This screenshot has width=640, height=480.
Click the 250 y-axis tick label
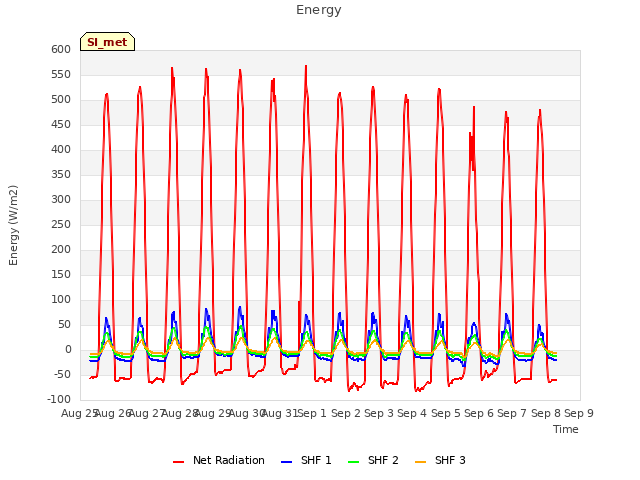click(x=61, y=224)
